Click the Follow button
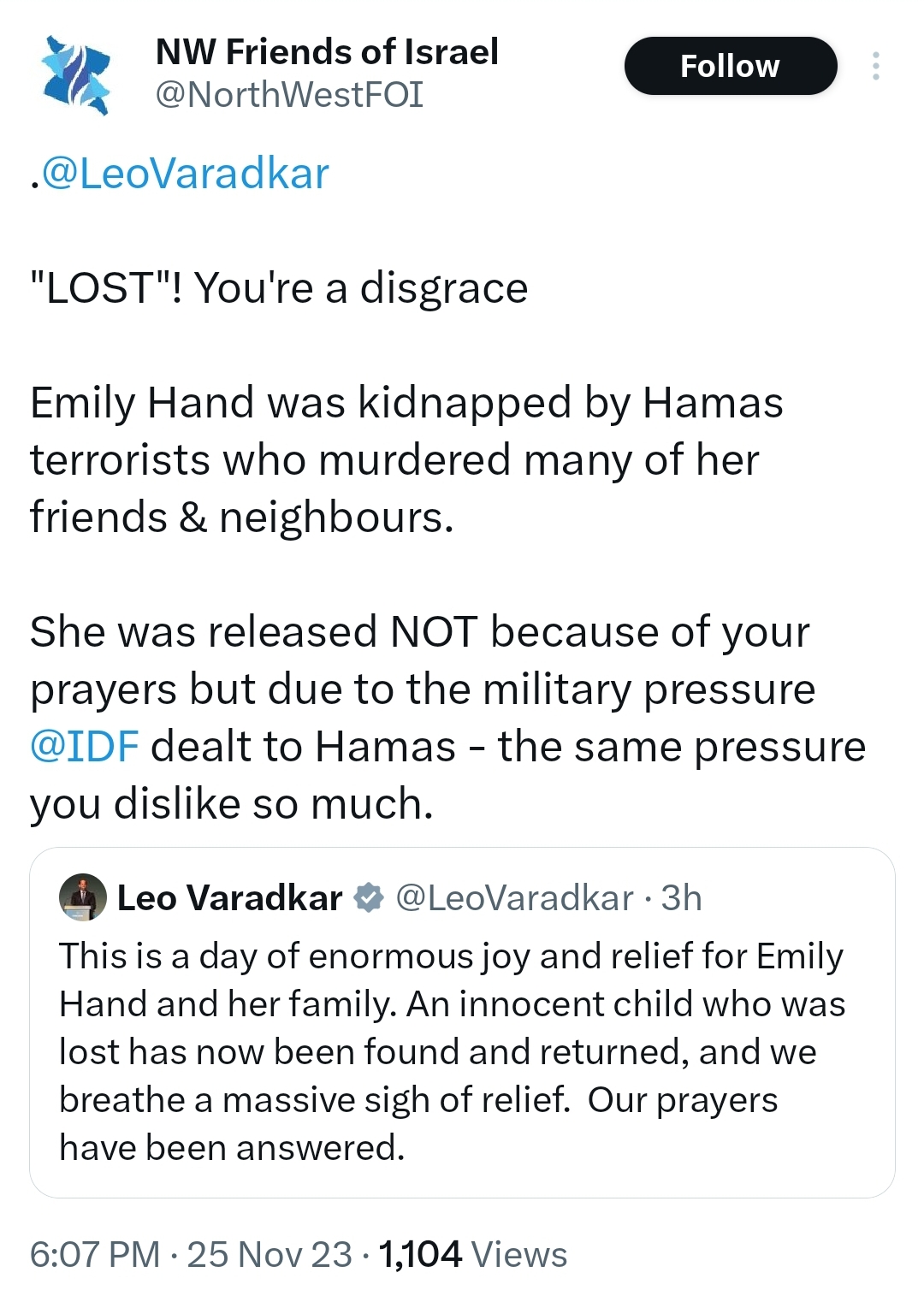The image size is (924, 1296). click(730, 66)
